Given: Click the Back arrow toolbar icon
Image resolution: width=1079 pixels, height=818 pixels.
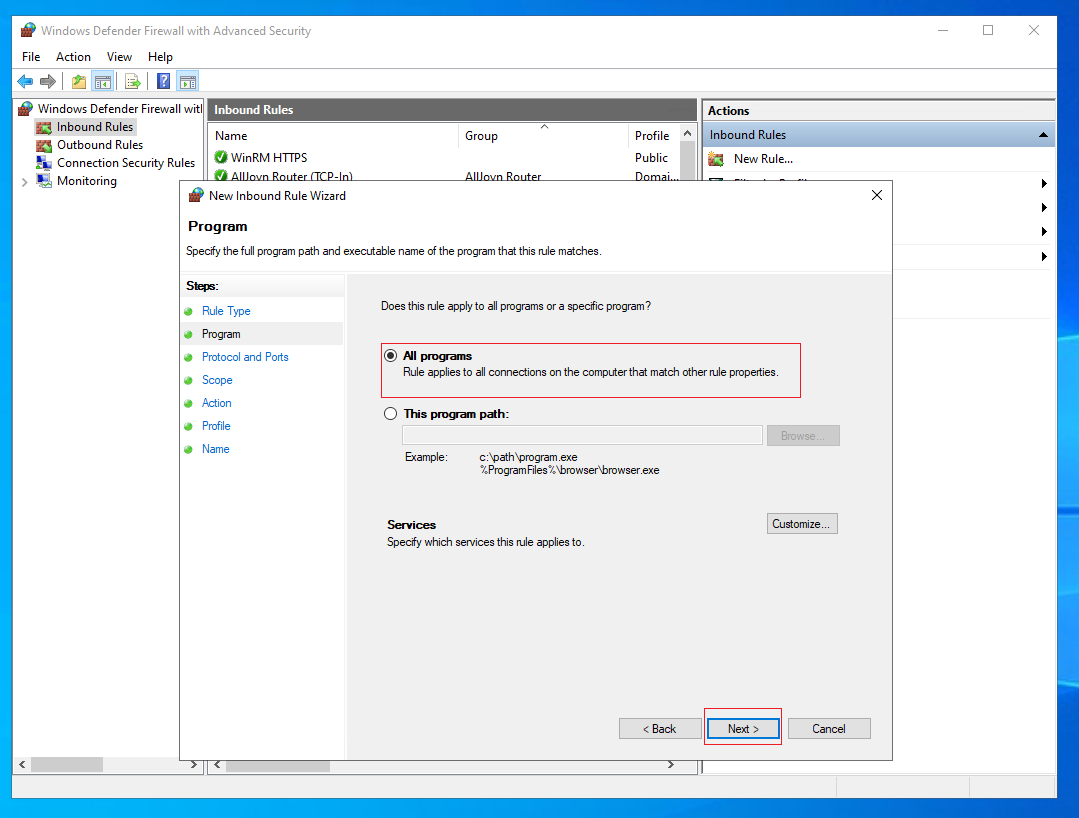Looking at the screenshot, I should [x=25, y=82].
